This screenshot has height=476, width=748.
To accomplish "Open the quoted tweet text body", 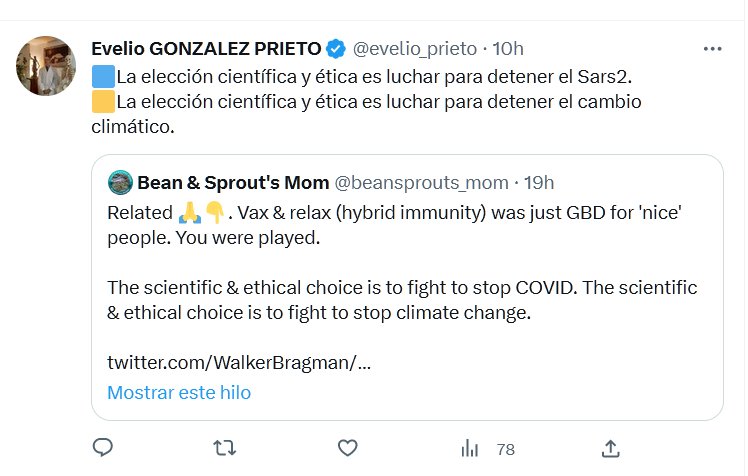I will 400,288.
